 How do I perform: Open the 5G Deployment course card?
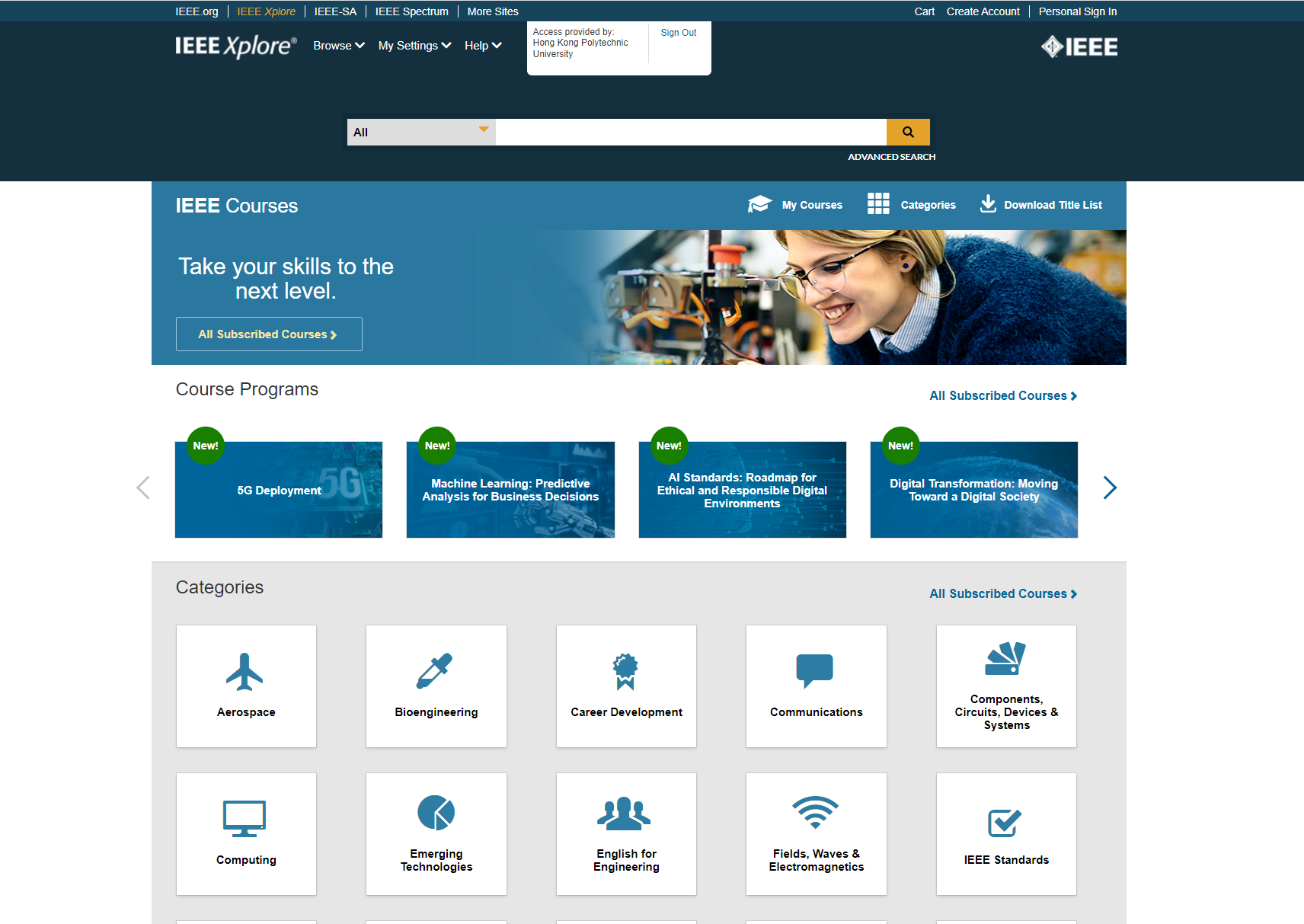coord(279,490)
